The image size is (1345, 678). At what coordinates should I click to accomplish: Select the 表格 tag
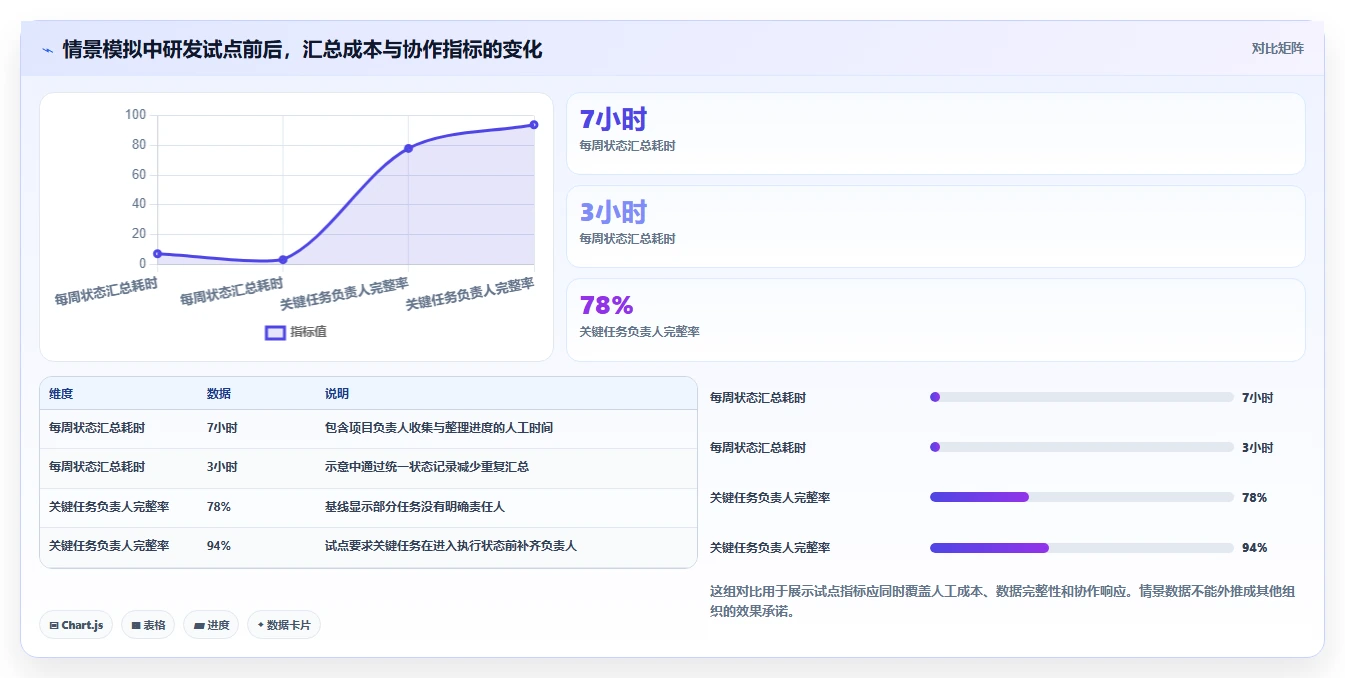tap(148, 625)
